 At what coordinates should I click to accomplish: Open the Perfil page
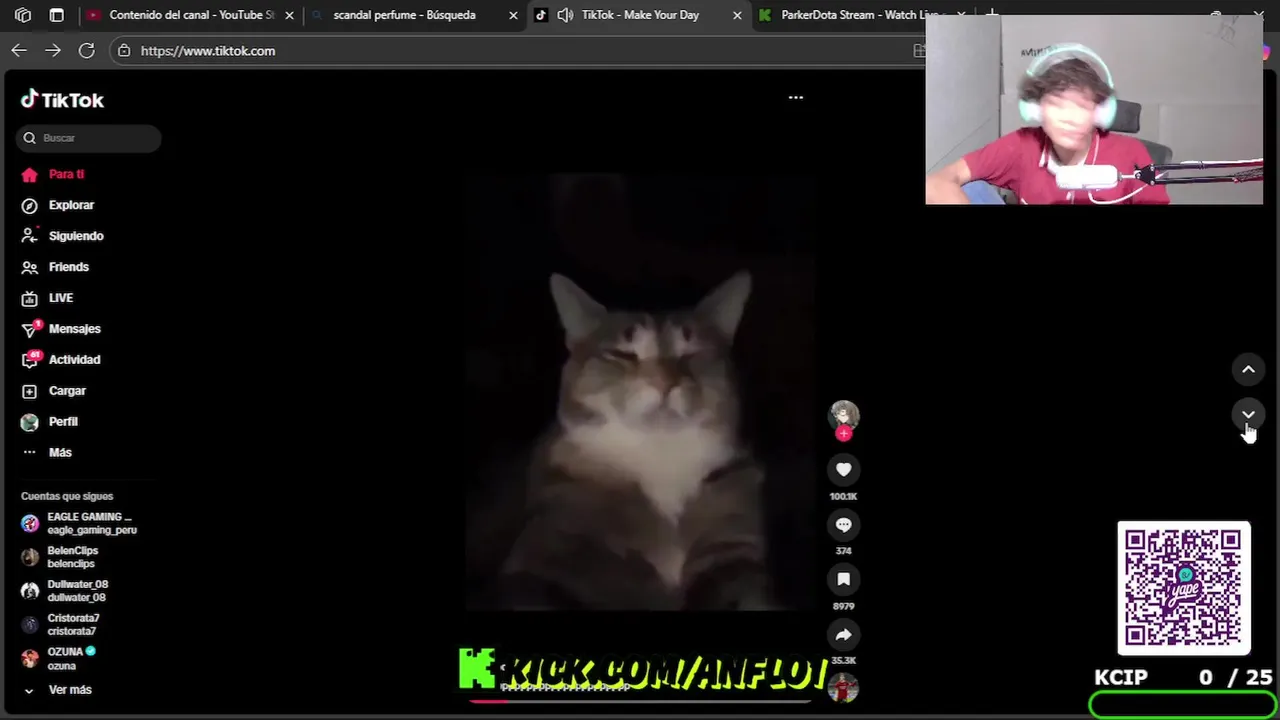coord(63,422)
